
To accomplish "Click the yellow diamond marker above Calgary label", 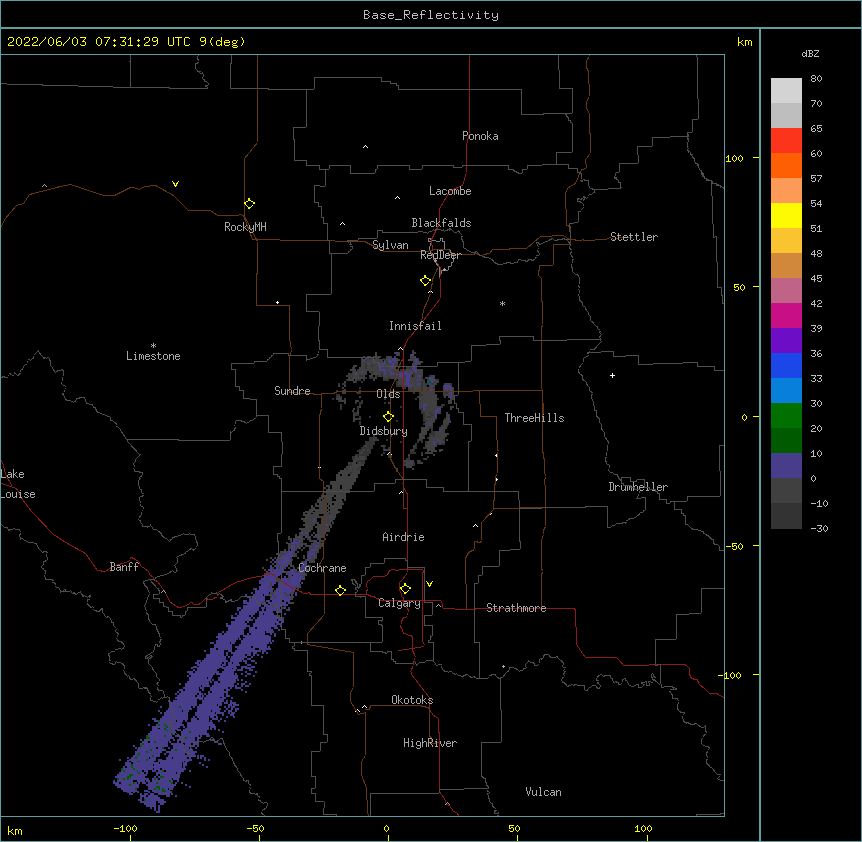I will point(405,589).
